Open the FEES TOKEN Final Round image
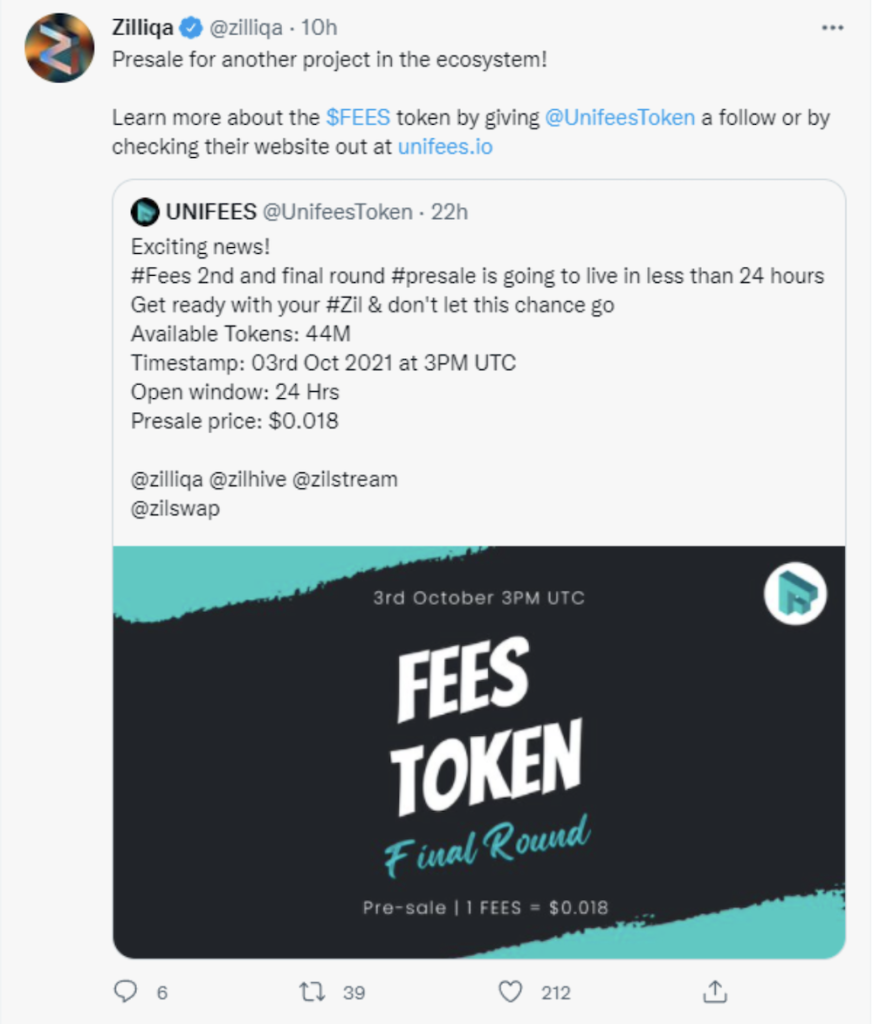The width and height of the screenshot is (873, 1024). [479, 752]
